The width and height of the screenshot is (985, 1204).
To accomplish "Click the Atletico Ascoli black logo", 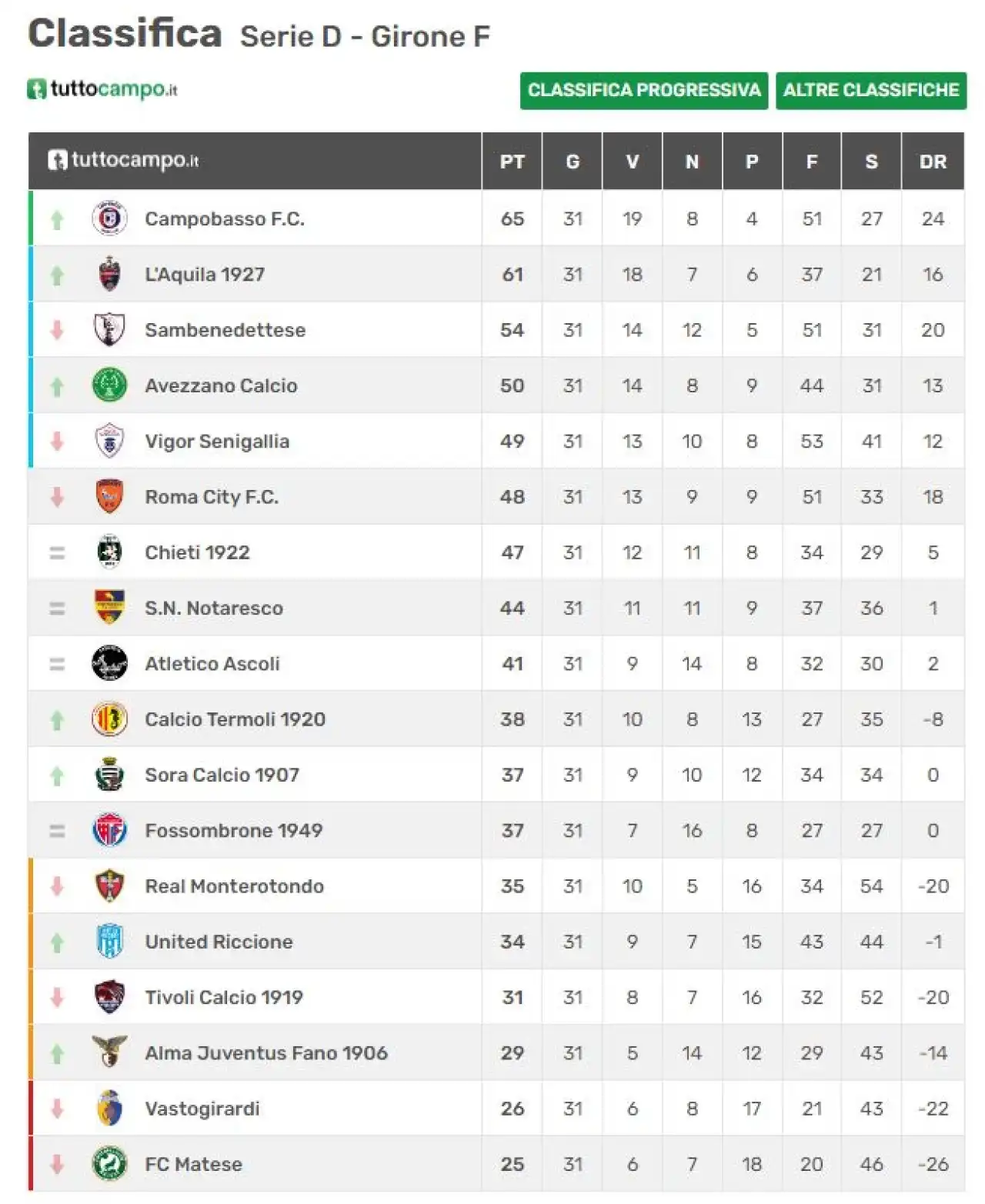I will coord(109,663).
